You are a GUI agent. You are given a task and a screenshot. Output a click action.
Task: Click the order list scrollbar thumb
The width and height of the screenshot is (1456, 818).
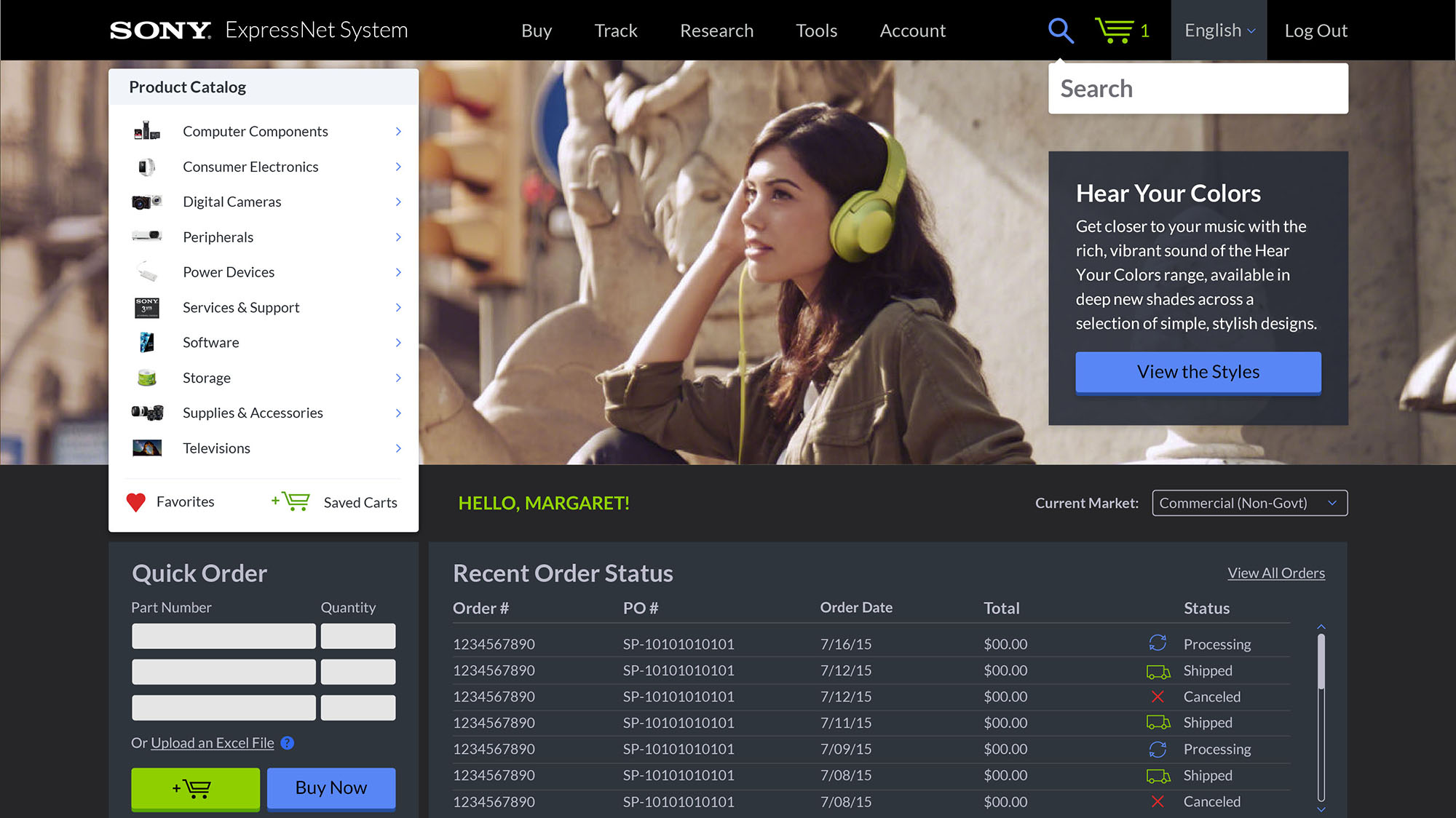(x=1321, y=661)
